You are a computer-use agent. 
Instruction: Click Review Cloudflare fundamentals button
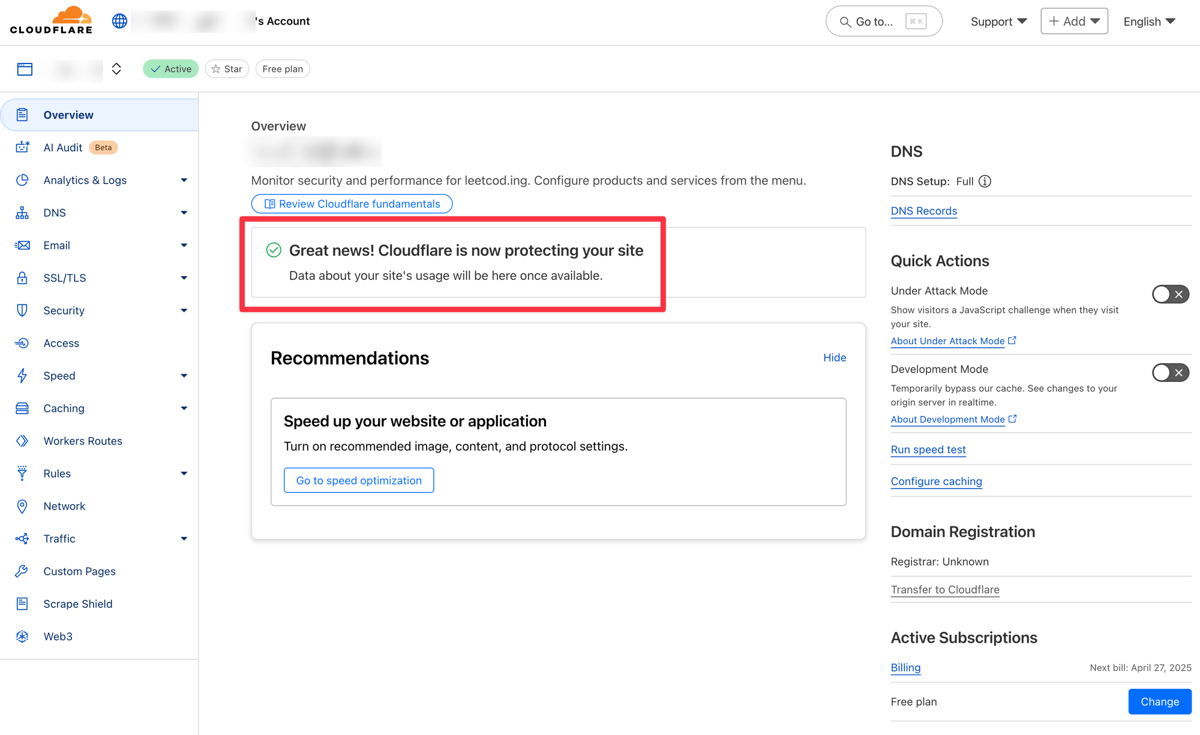[352, 204]
